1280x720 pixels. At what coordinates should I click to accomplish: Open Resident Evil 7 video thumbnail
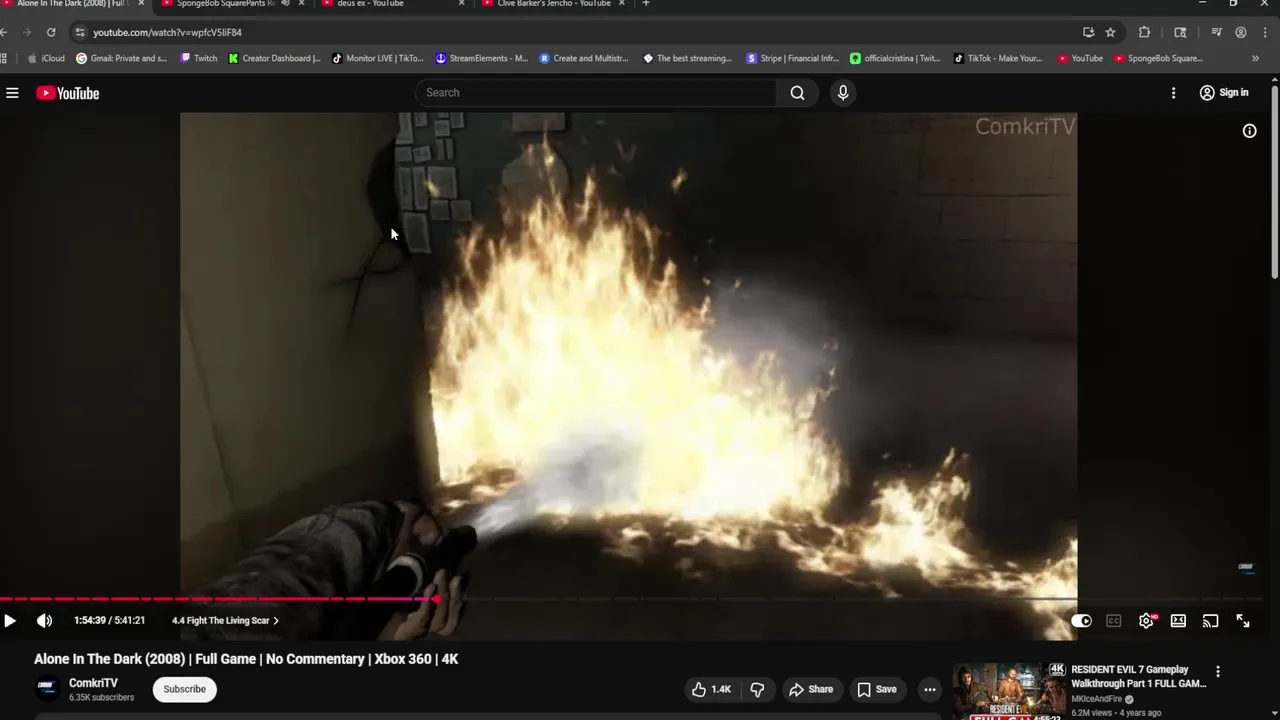point(1008,692)
